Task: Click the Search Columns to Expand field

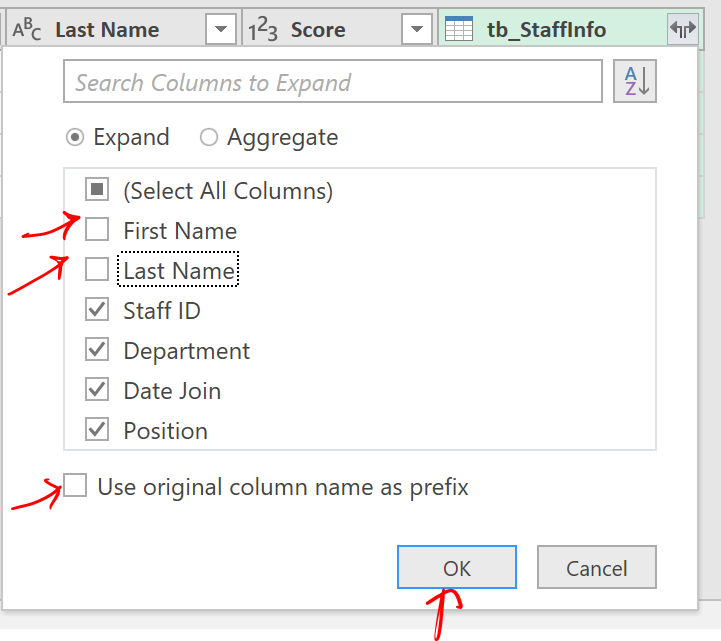Action: pos(332,82)
